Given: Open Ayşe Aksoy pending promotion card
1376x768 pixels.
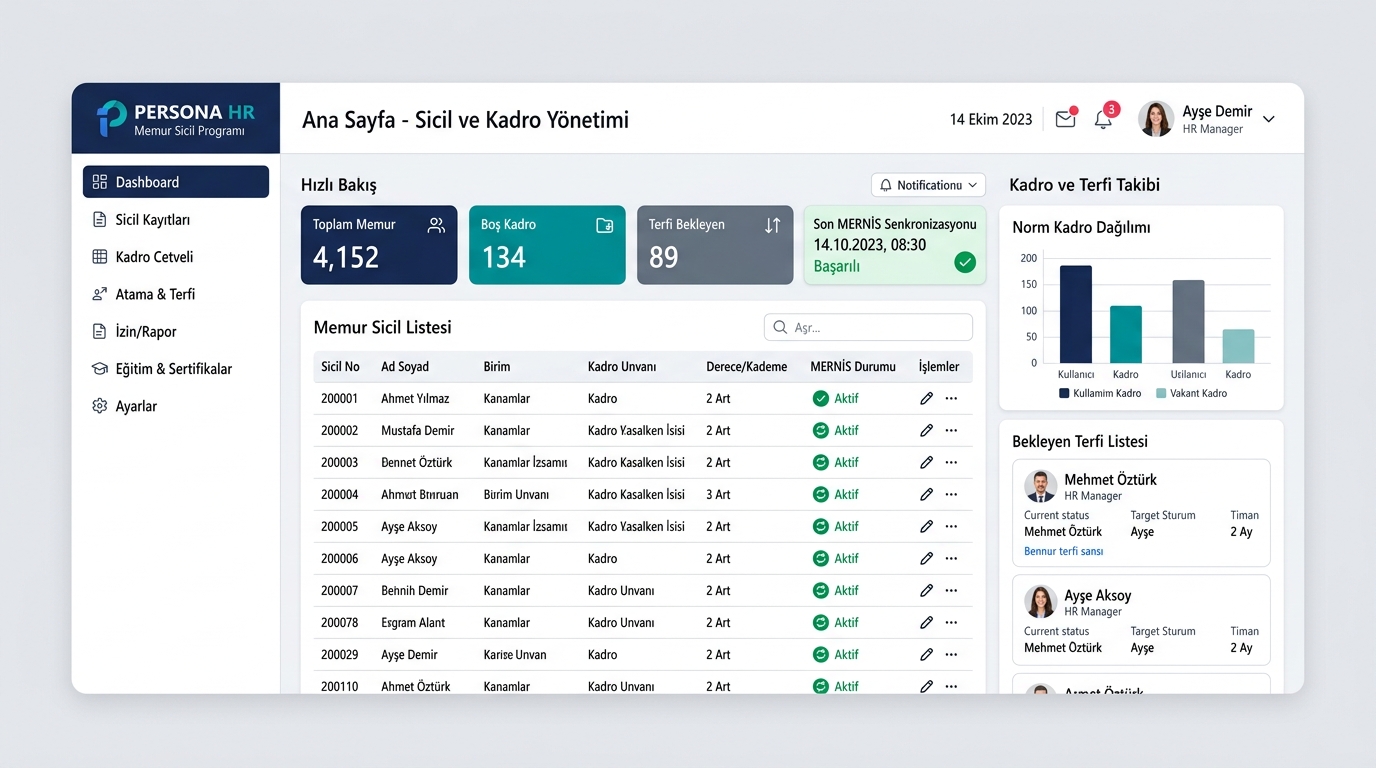Looking at the screenshot, I should tap(1141, 620).
